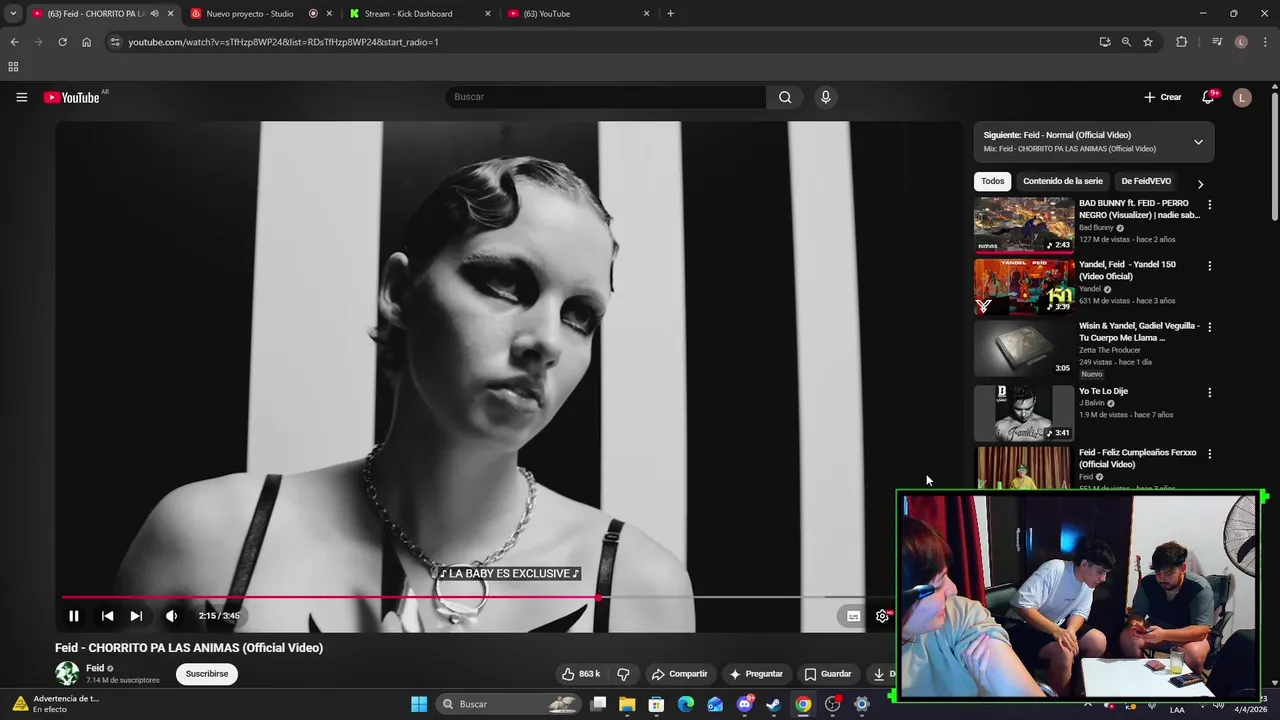The width and height of the screenshot is (1280, 720).
Task: Toggle video subtitles on or off
Action: (x=853, y=616)
